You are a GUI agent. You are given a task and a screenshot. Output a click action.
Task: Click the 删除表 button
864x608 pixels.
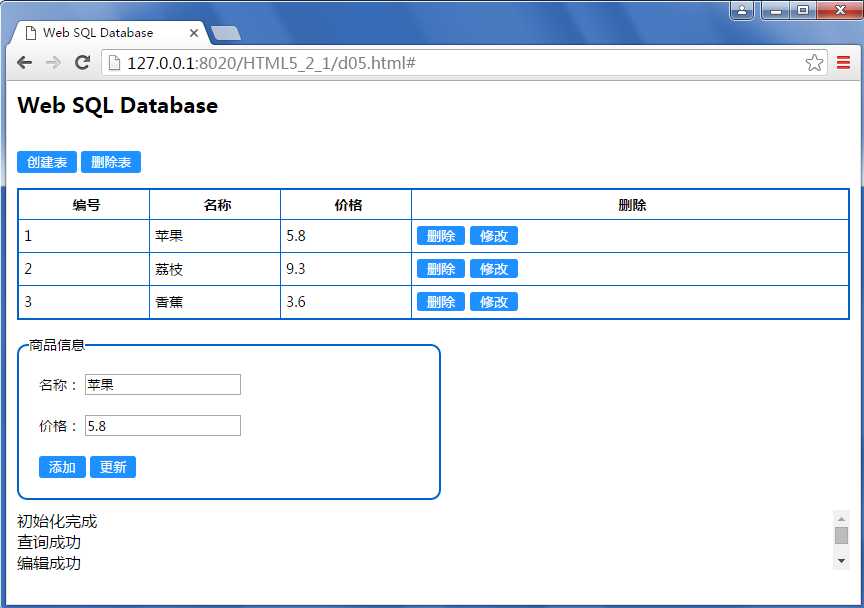(111, 162)
